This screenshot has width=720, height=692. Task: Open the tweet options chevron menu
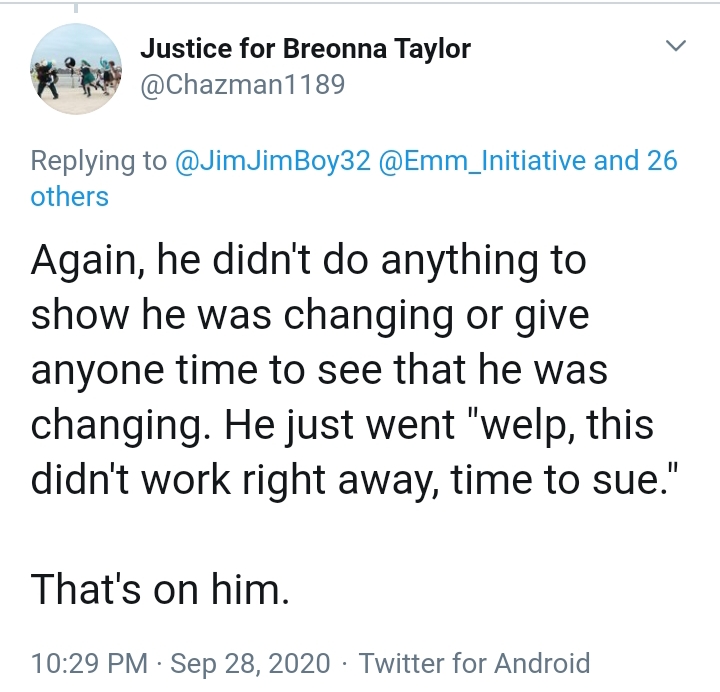pyautogui.click(x=675, y=46)
